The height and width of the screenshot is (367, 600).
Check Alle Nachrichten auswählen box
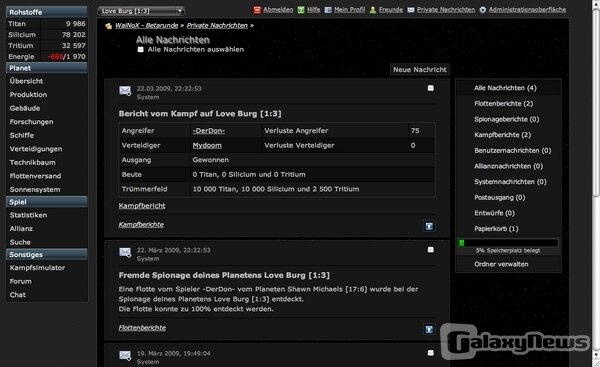(140, 49)
